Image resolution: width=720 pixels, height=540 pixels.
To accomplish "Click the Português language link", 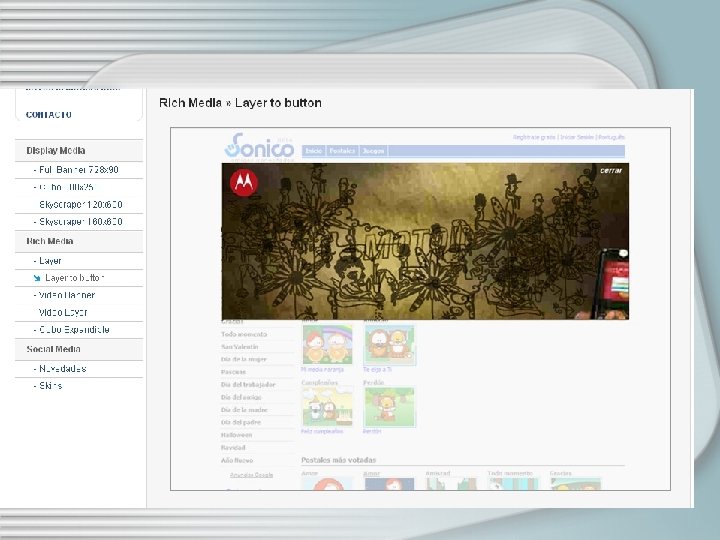I will 612,137.
